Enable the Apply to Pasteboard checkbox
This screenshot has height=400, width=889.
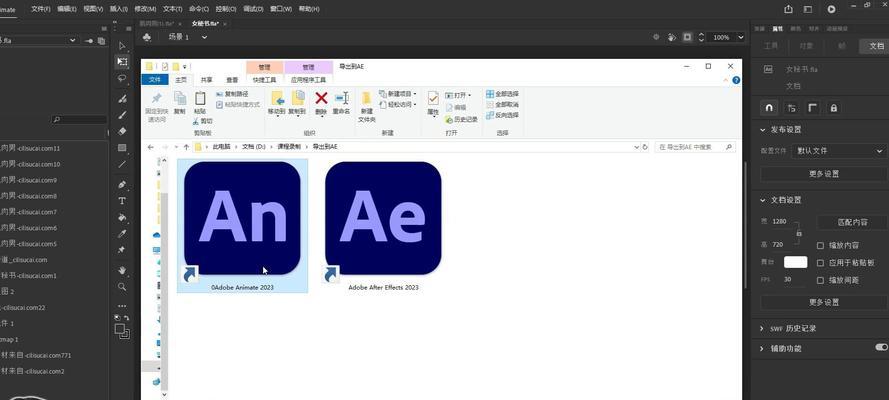click(820, 263)
